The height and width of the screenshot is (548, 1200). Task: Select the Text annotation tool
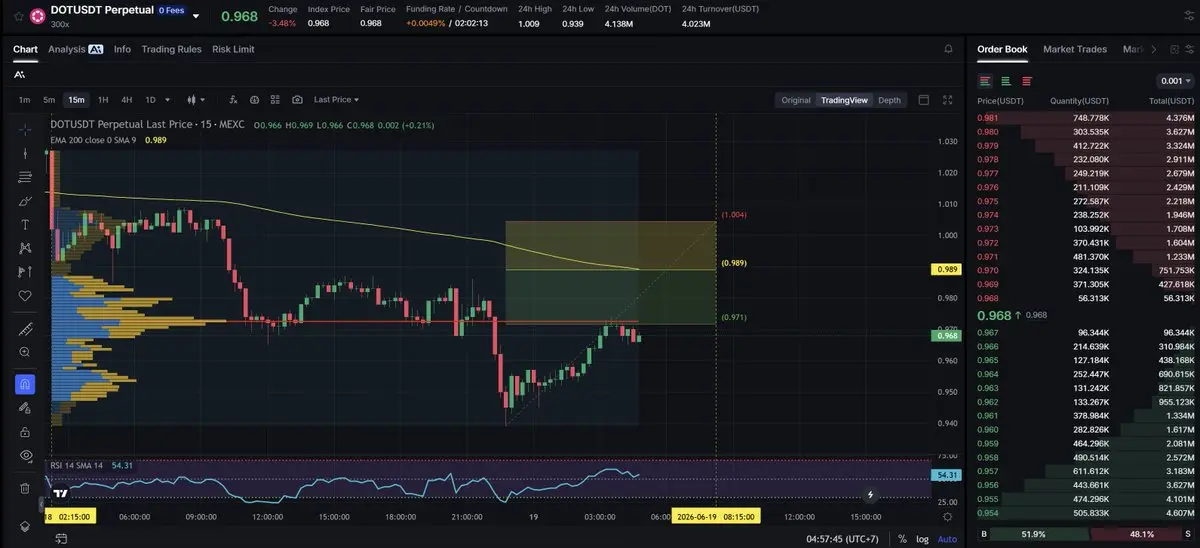click(x=25, y=224)
